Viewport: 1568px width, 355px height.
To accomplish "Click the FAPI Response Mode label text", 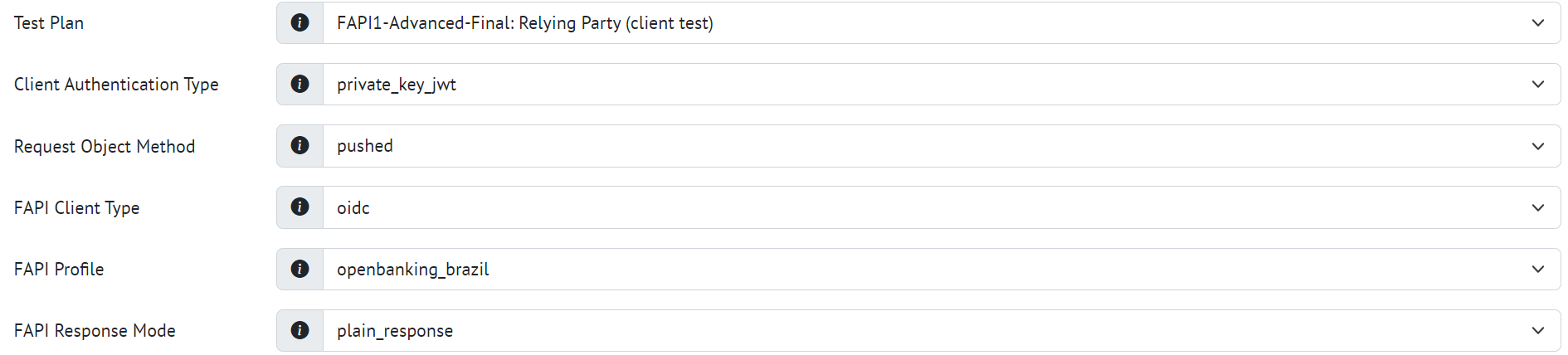I will pos(95,331).
